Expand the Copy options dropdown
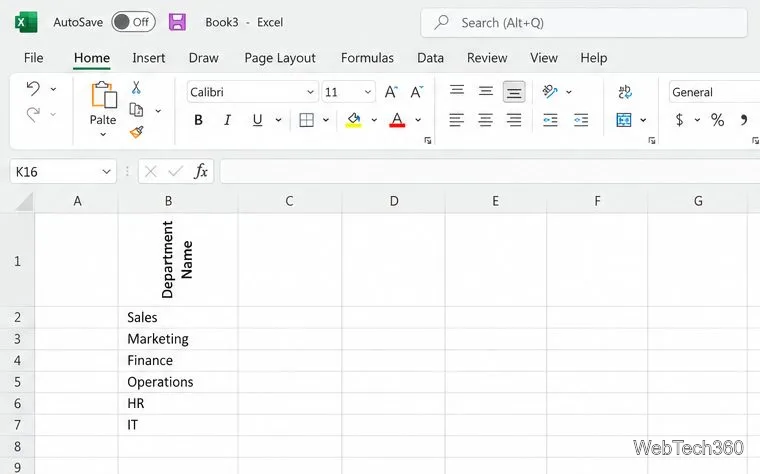Screen dimensions: 760x474 pyautogui.click(x=158, y=111)
